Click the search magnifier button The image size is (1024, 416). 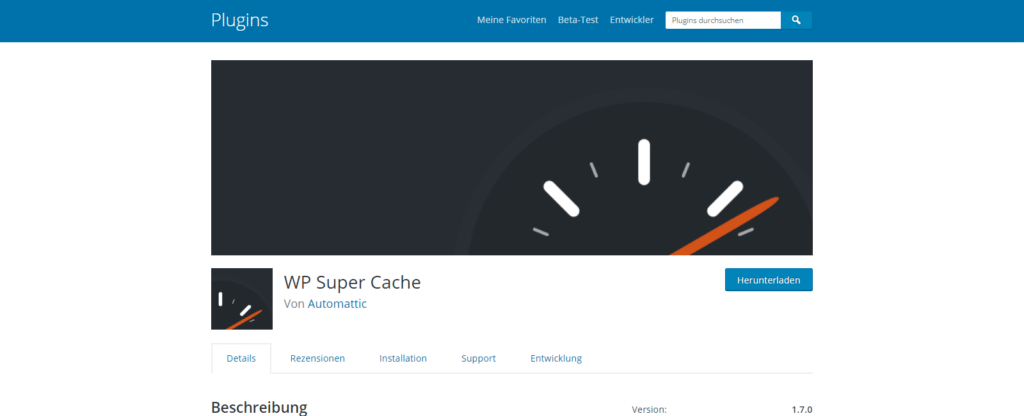point(796,20)
